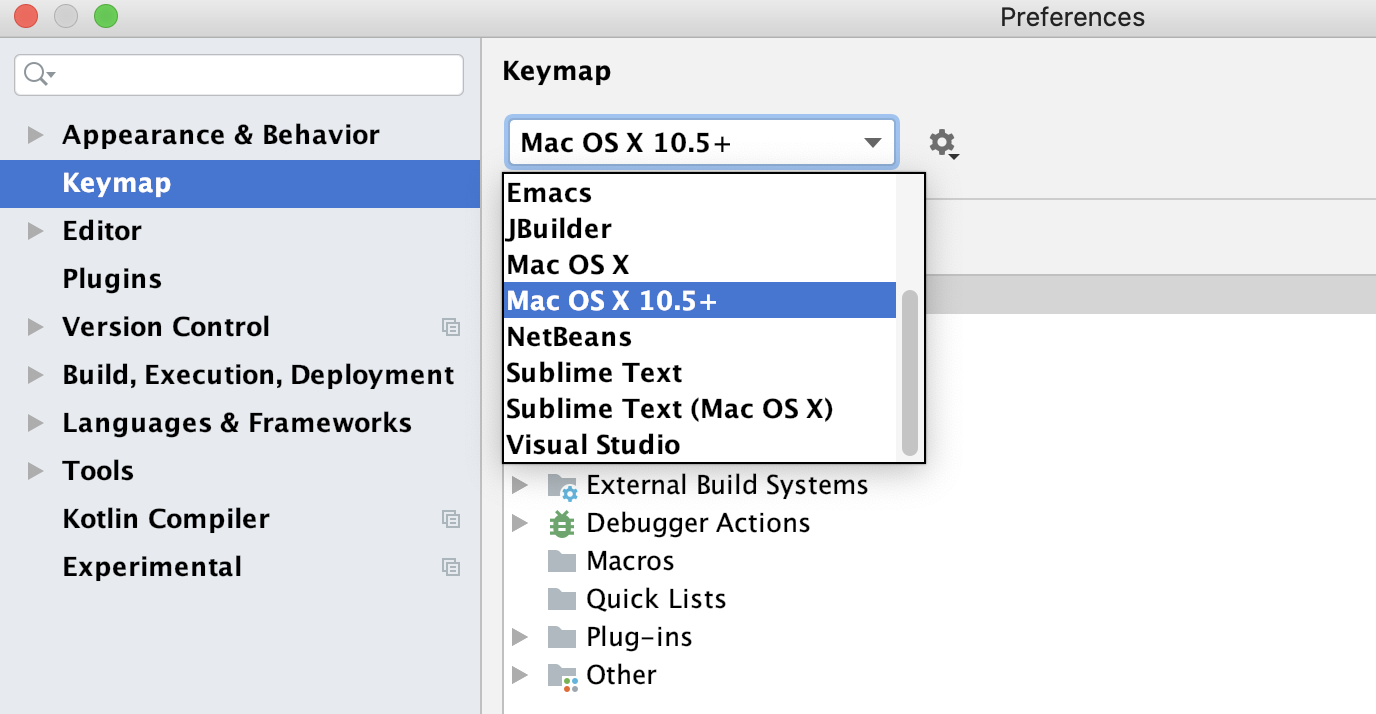
Task: Select Tools in the settings sidebar
Action: tap(97, 470)
